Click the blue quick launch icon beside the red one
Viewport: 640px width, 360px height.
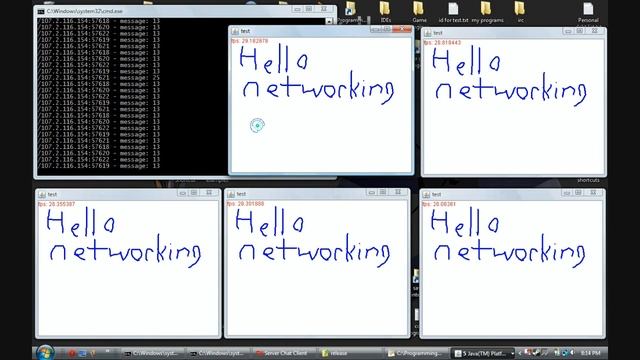point(82,353)
